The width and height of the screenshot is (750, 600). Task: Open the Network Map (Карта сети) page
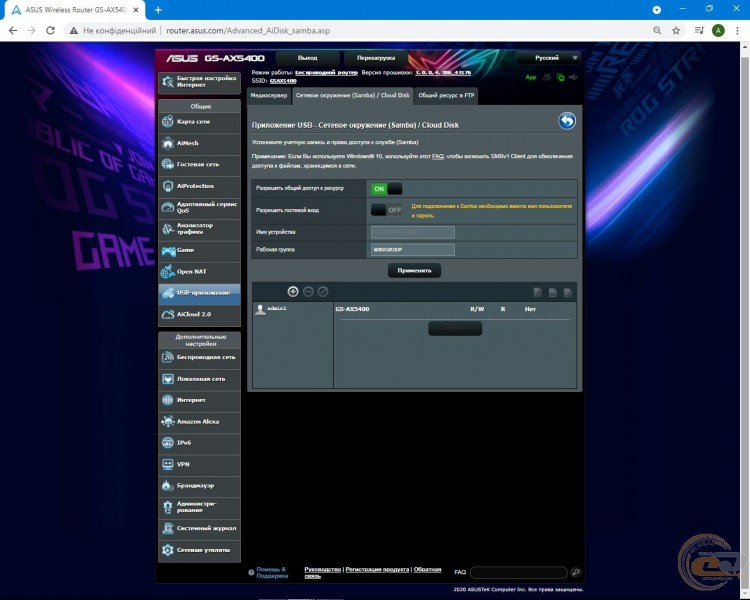pos(199,122)
